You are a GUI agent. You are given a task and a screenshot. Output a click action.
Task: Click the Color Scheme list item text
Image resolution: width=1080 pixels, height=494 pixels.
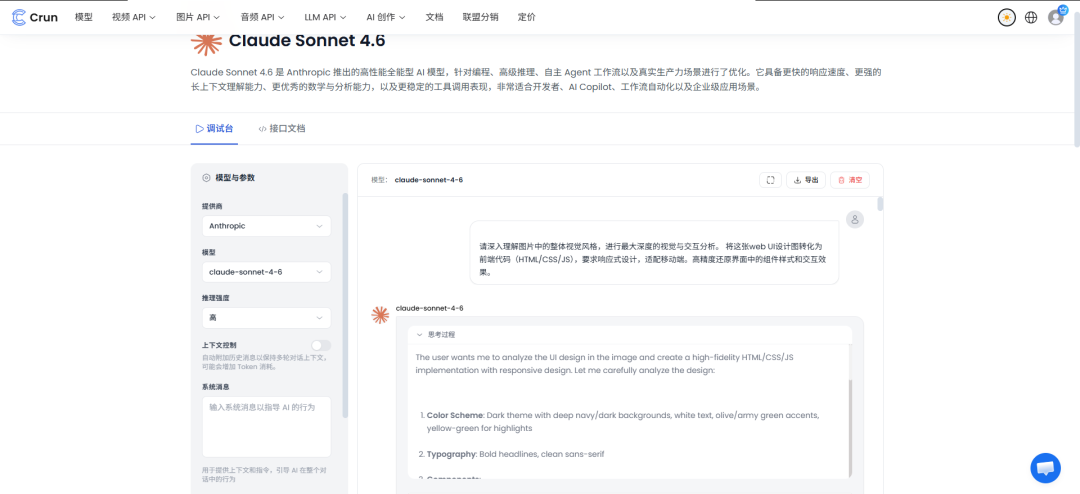pos(623,422)
